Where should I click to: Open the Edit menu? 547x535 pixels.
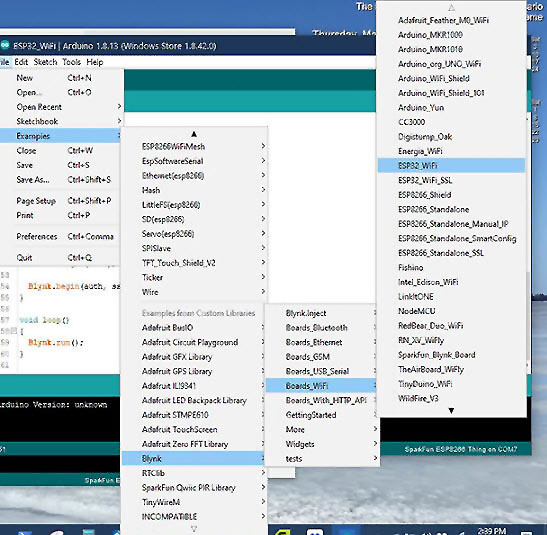[21, 62]
